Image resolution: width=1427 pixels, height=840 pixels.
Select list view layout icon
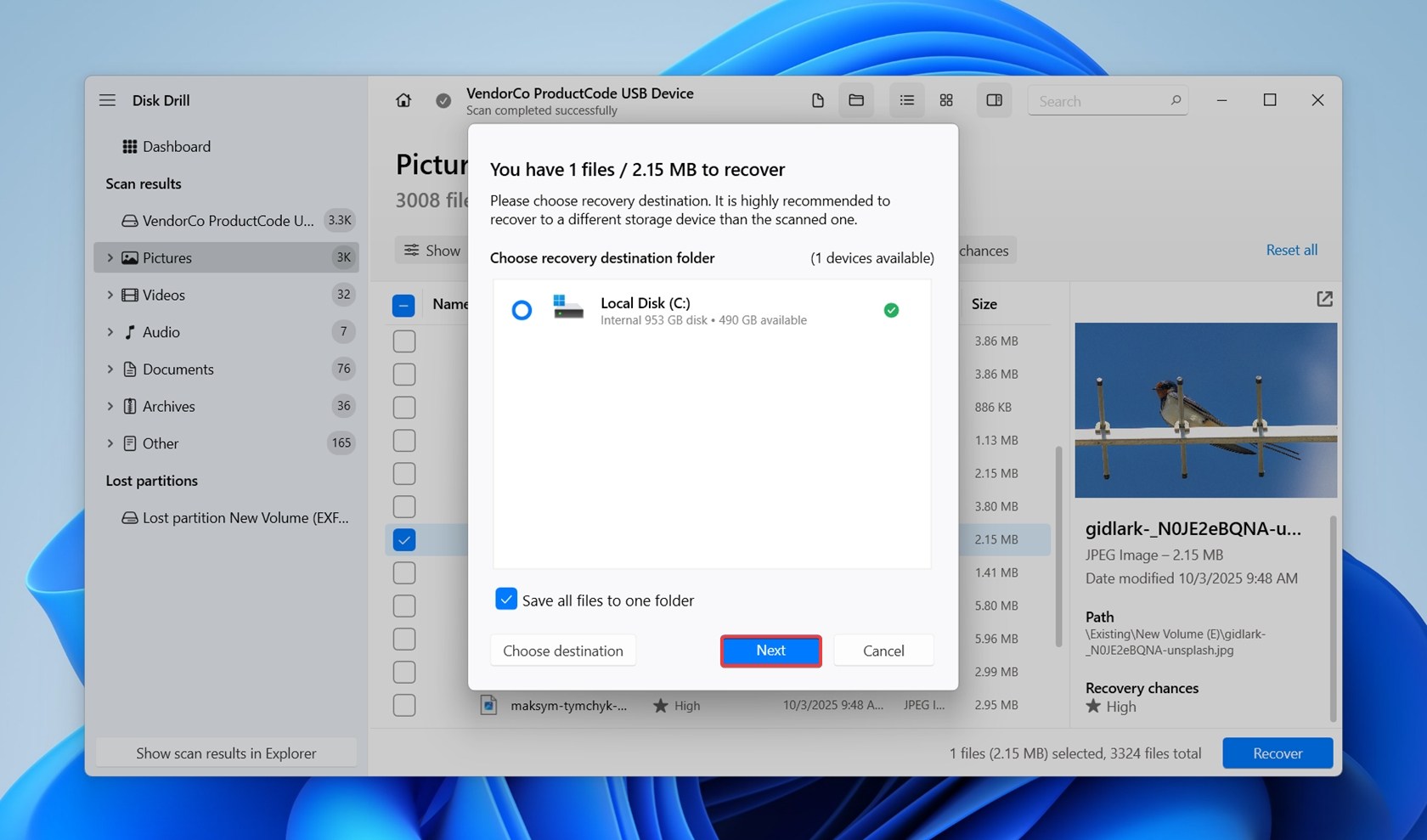[x=906, y=100]
